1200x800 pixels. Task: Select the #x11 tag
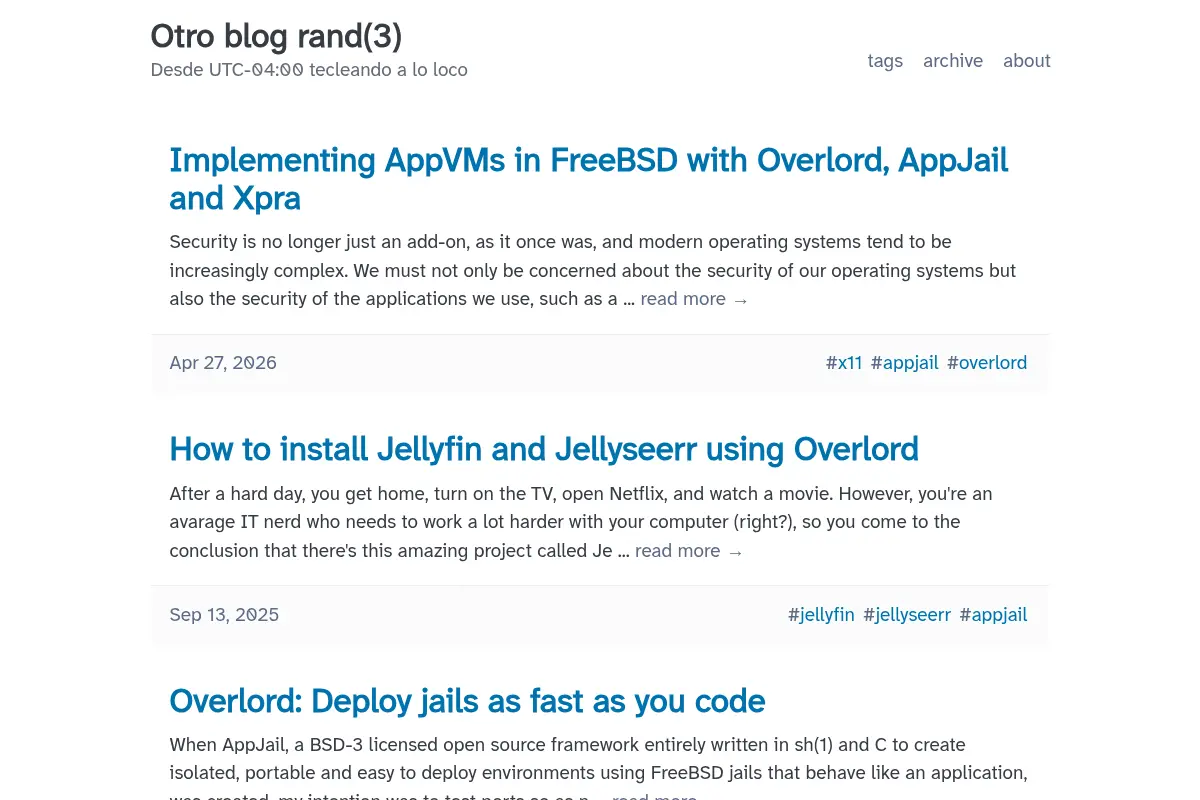[x=844, y=363]
